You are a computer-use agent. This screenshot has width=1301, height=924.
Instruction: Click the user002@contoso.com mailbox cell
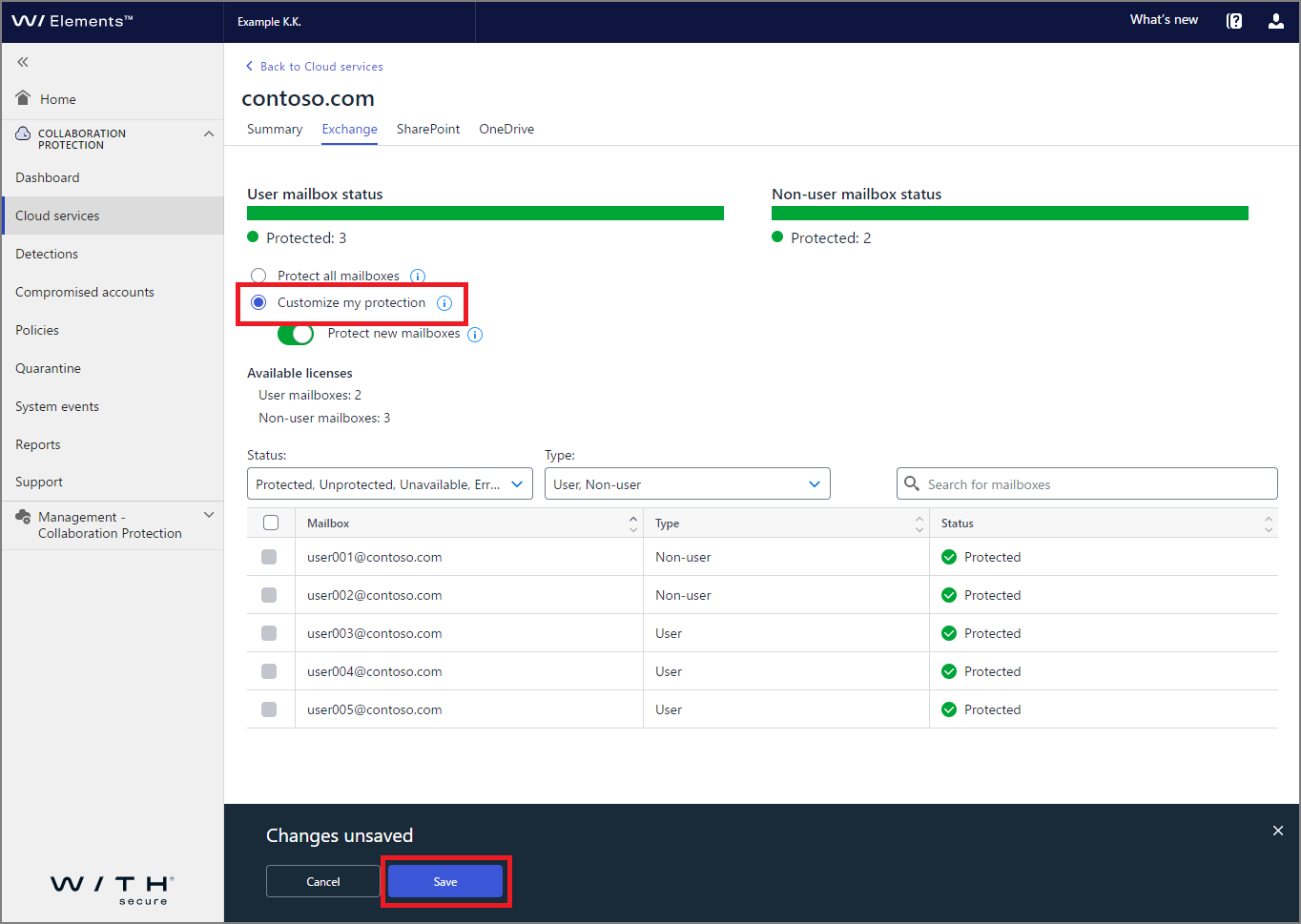click(x=469, y=595)
